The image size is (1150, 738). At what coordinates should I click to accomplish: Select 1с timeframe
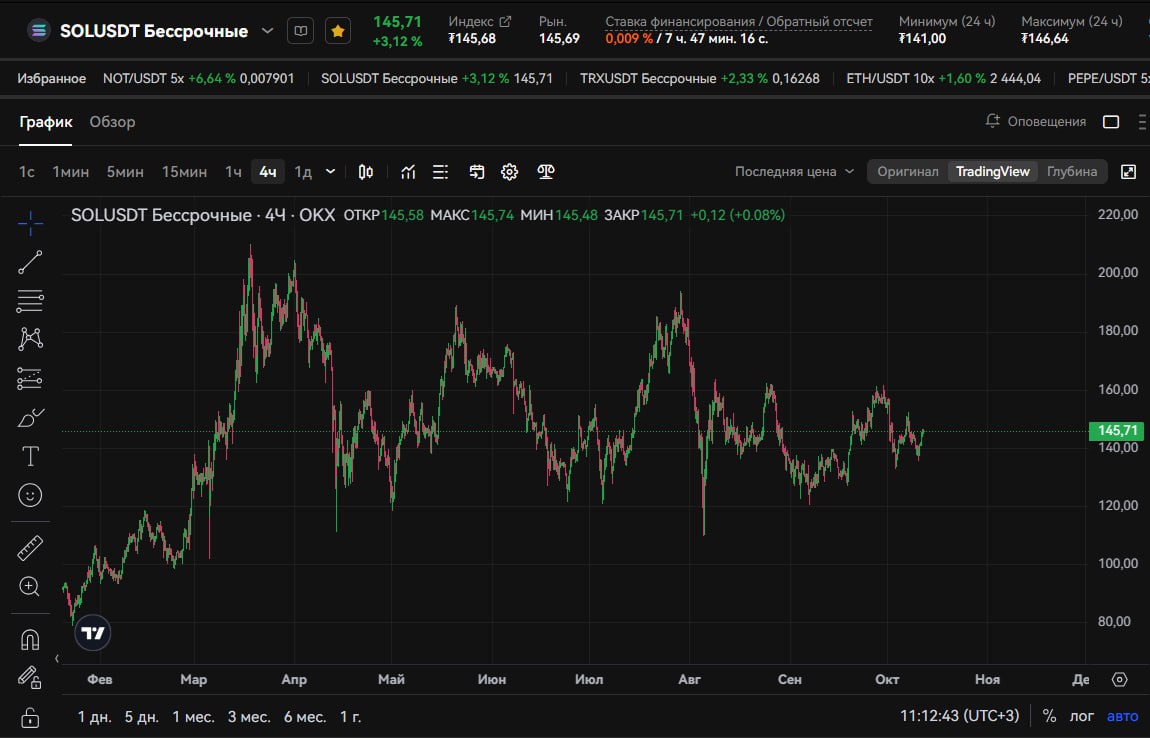click(x=27, y=172)
